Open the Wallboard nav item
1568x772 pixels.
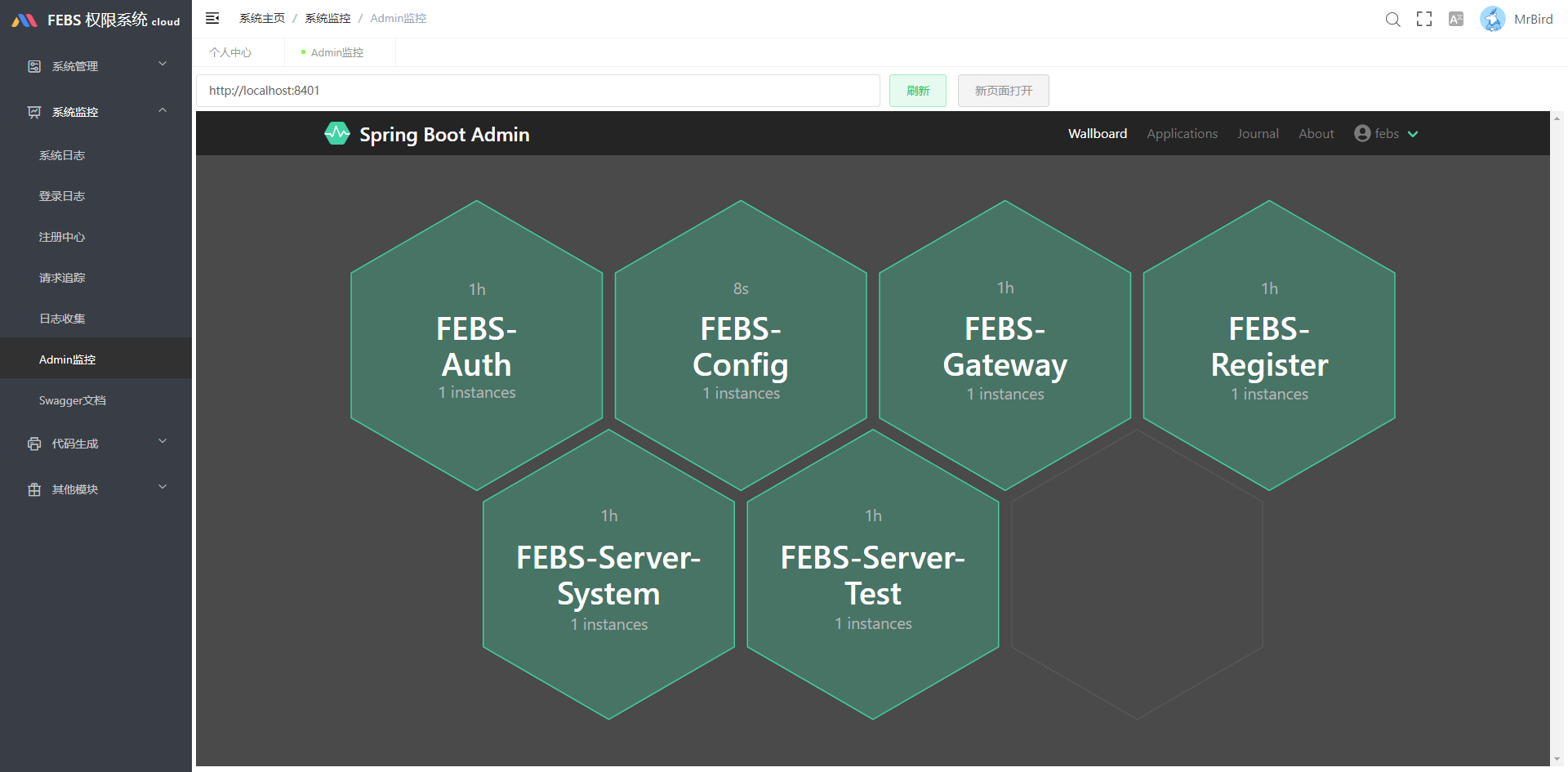coord(1098,133)
